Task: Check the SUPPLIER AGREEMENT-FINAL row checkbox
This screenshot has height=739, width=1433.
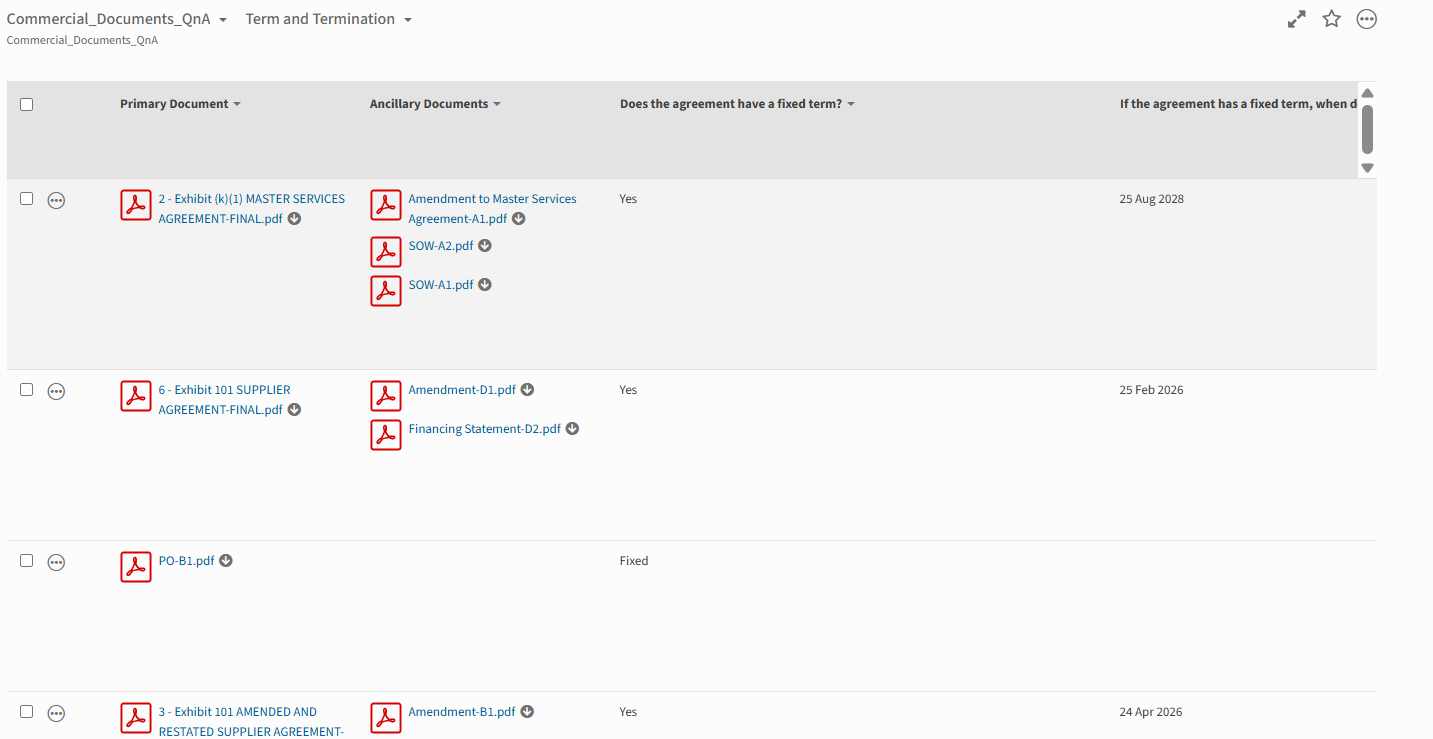Action: 27,390
